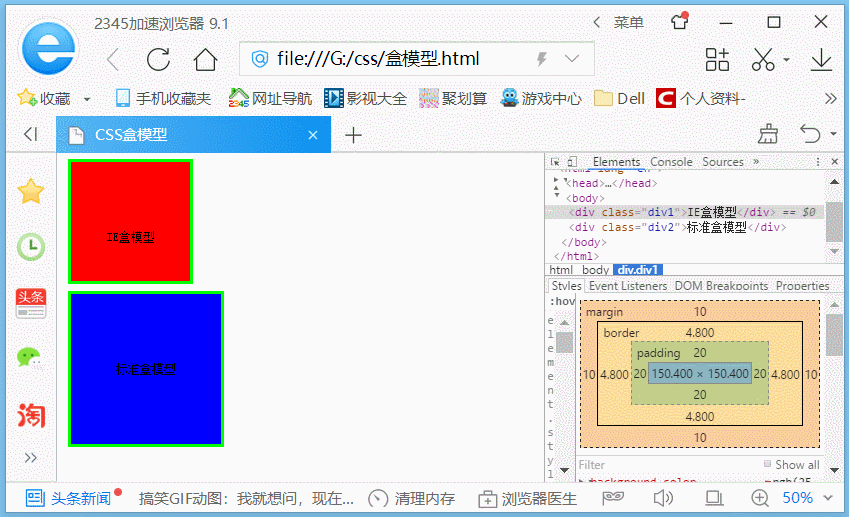The width and height of the screenshot is (849, 517).
Task: Open the Dell bookmarks folder
Action: pos(619,98)
